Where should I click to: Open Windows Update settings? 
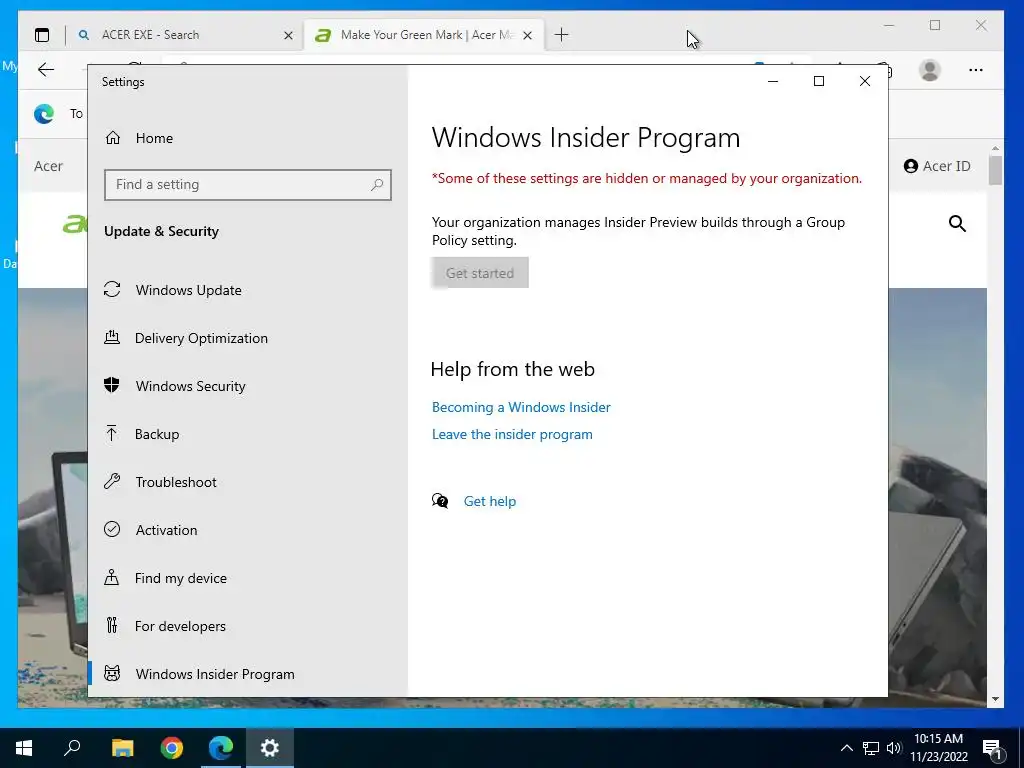[x=188, y=290]
